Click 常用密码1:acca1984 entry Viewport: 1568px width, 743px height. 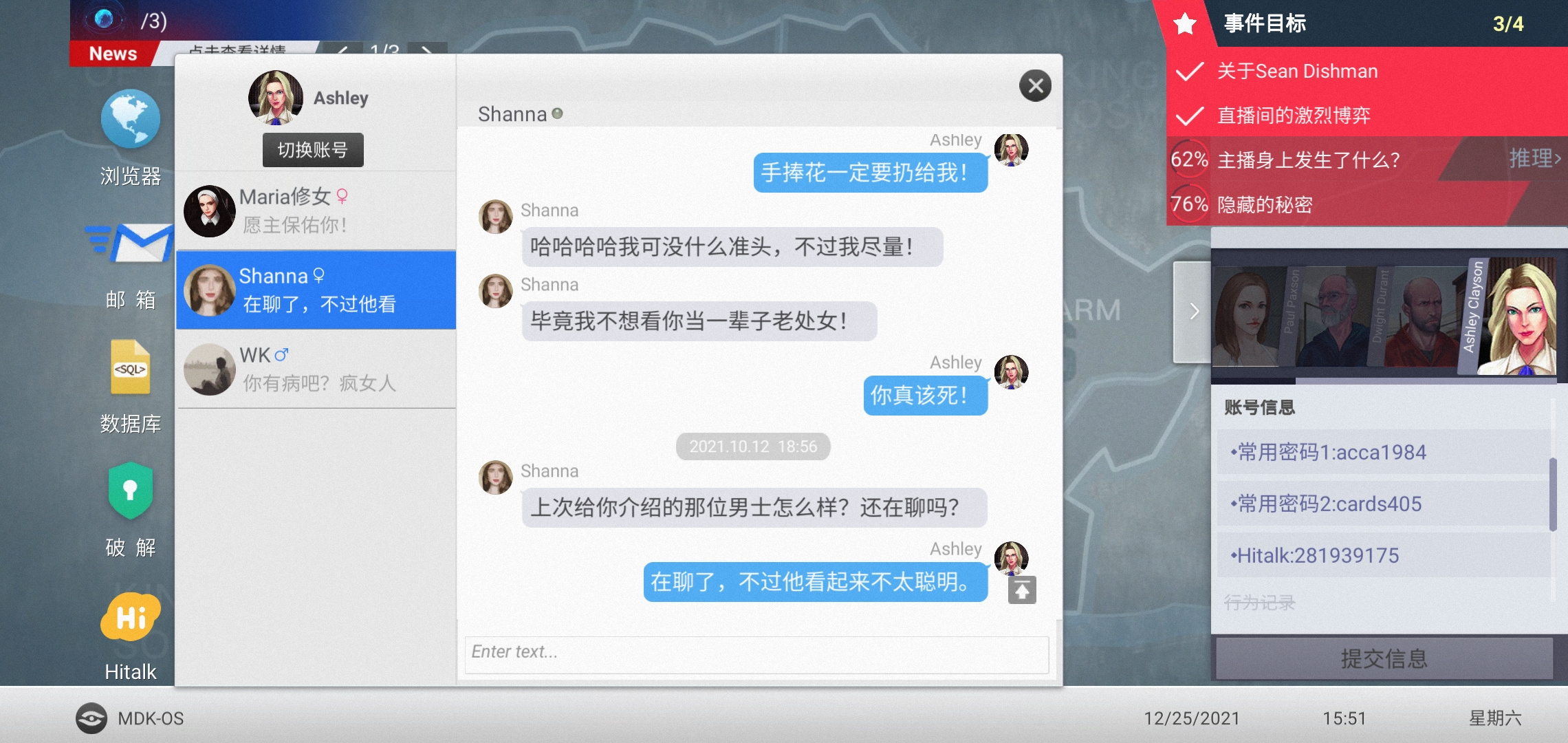pos(1382,452)
